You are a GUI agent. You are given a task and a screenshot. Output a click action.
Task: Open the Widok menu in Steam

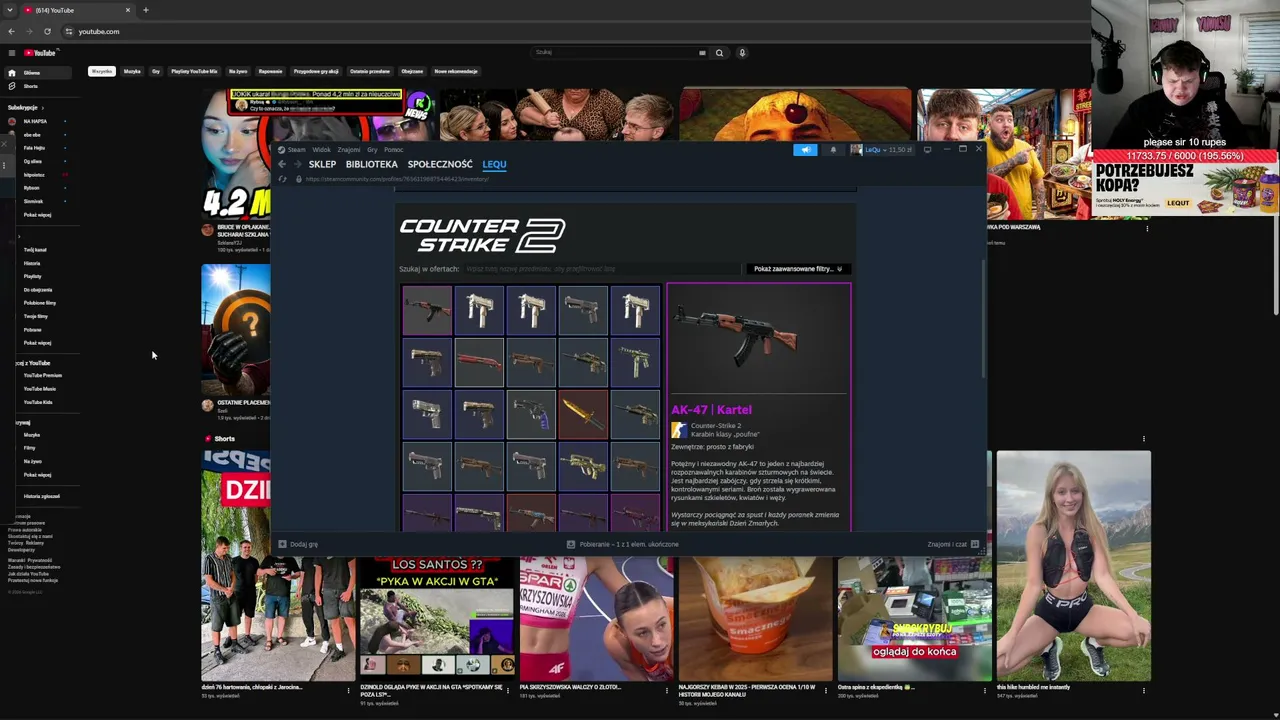(x=321, y=150)
